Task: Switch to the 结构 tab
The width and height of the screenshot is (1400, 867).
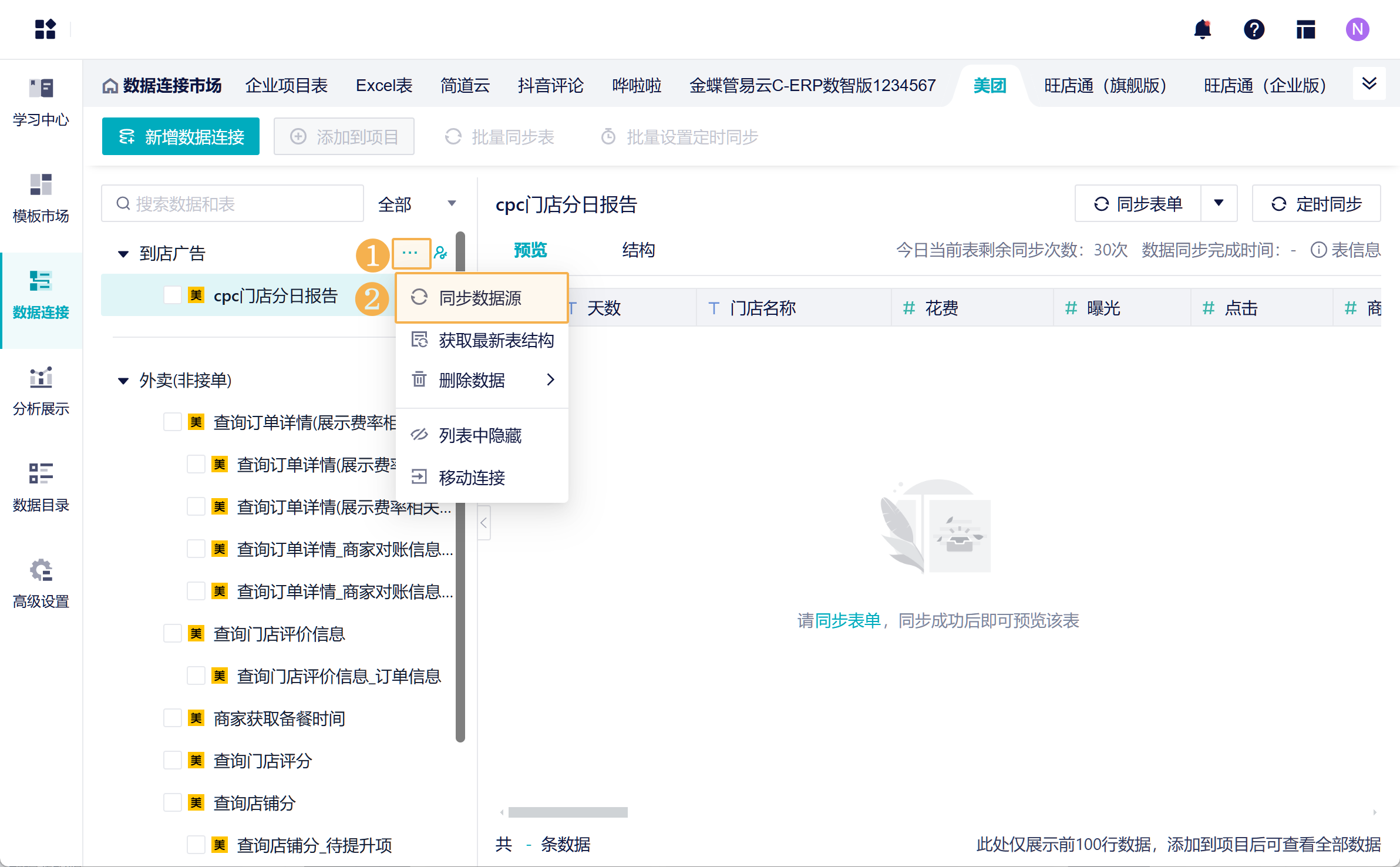Action: pos(638,250)
